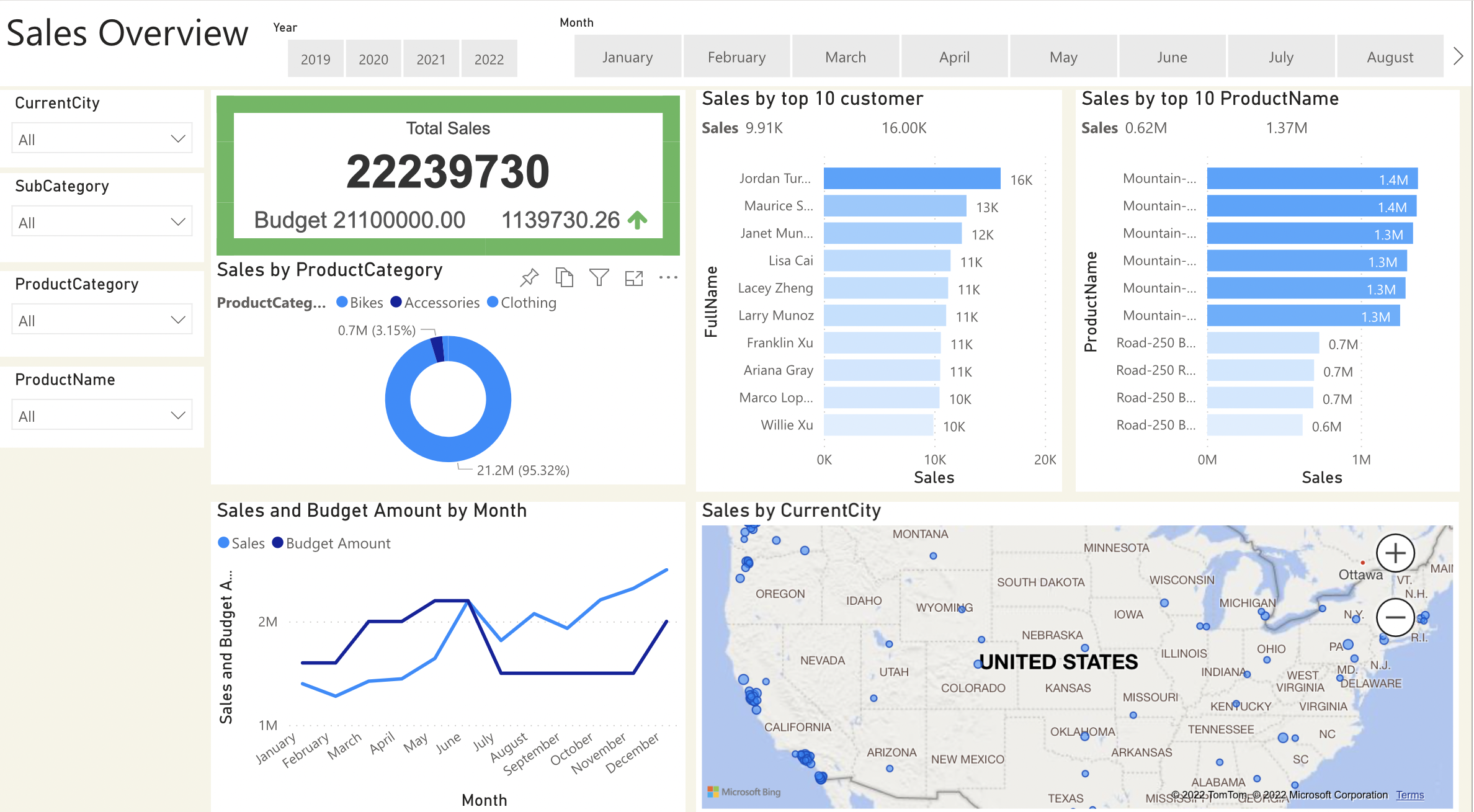Open the ProductName dropdown

click(x=102, y=415)
